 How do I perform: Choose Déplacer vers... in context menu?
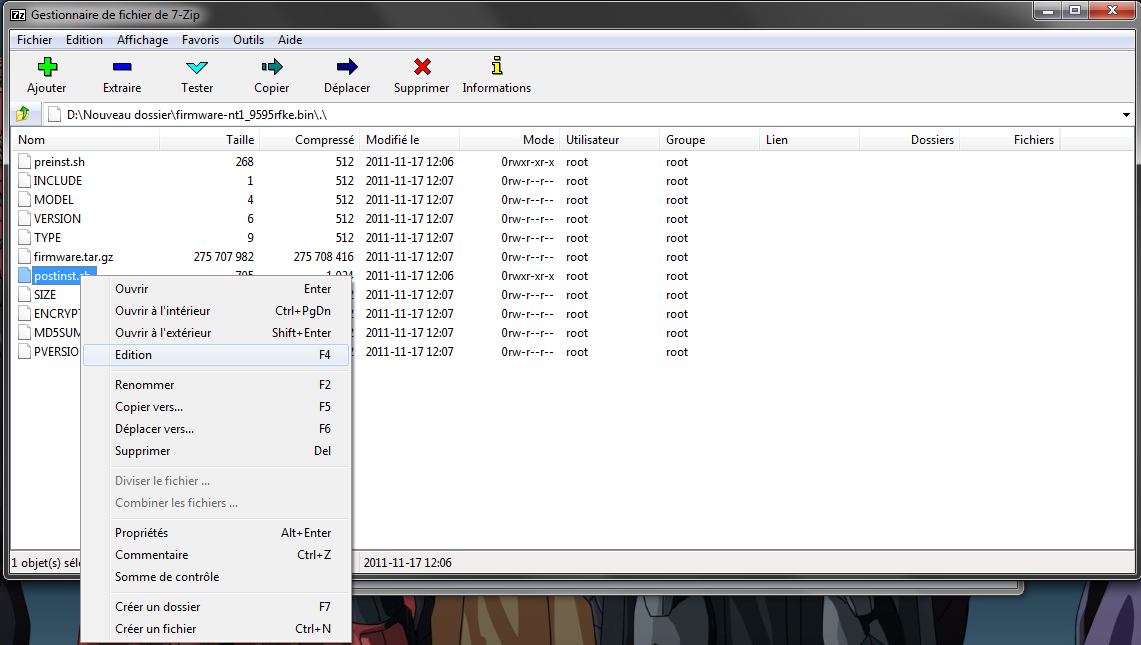(216, 429)
